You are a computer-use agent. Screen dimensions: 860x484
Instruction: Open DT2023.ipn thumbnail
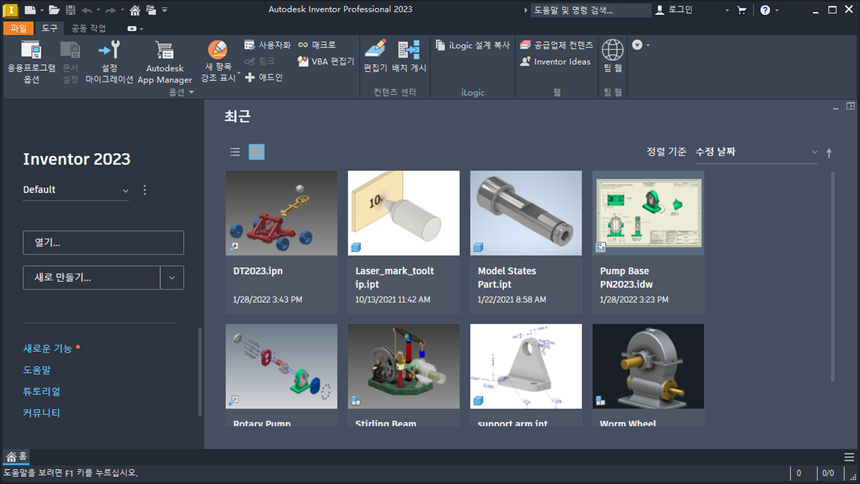tap(281, 213)
